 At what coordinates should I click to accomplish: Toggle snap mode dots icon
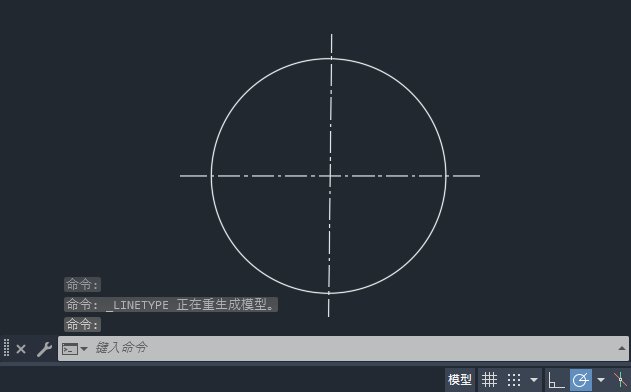pos(514,380)
